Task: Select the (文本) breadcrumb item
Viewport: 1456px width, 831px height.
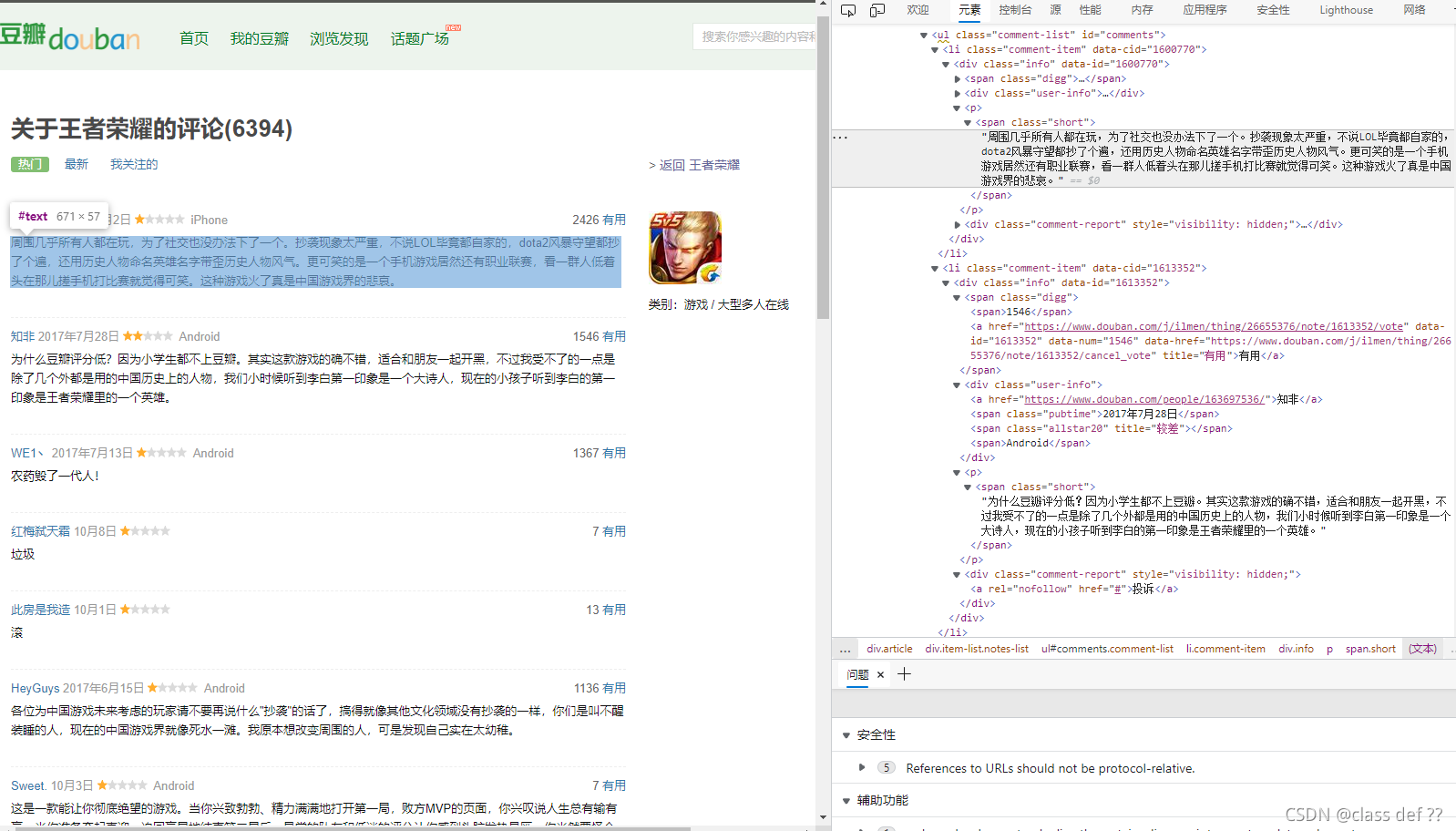Action: pyautogui.click(x=1422, y=650)
